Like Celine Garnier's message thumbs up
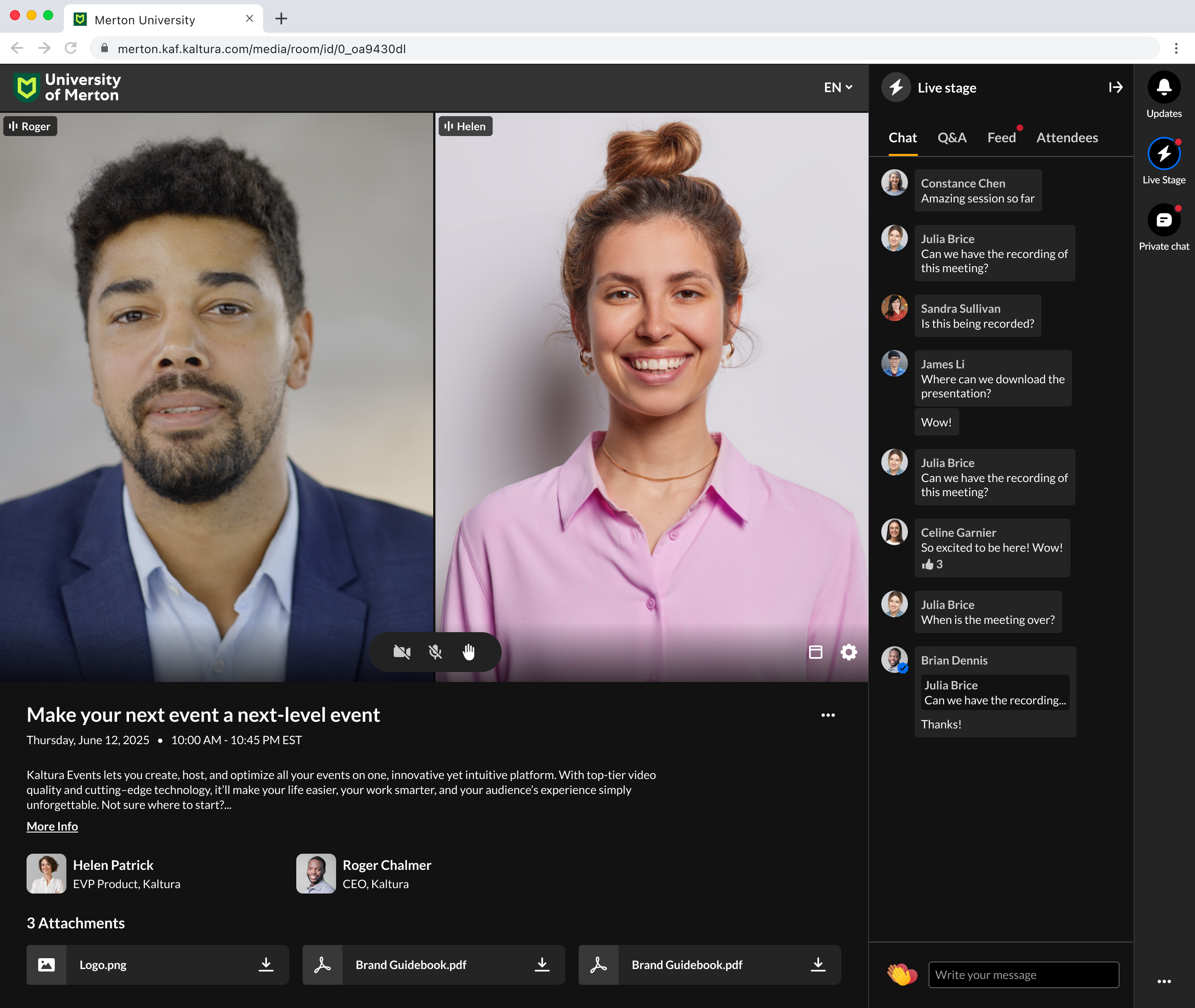The image size is (1195, 1008). (927, 565)
